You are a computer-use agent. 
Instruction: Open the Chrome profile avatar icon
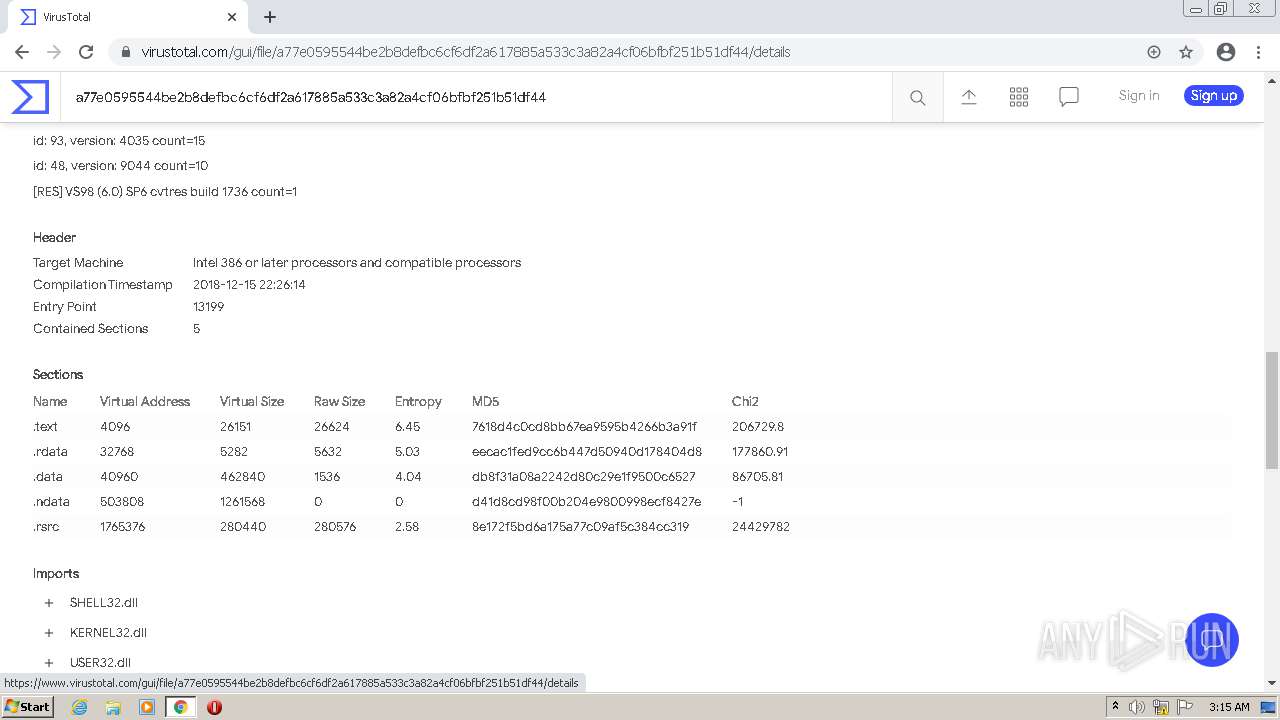coord(1226,52)
